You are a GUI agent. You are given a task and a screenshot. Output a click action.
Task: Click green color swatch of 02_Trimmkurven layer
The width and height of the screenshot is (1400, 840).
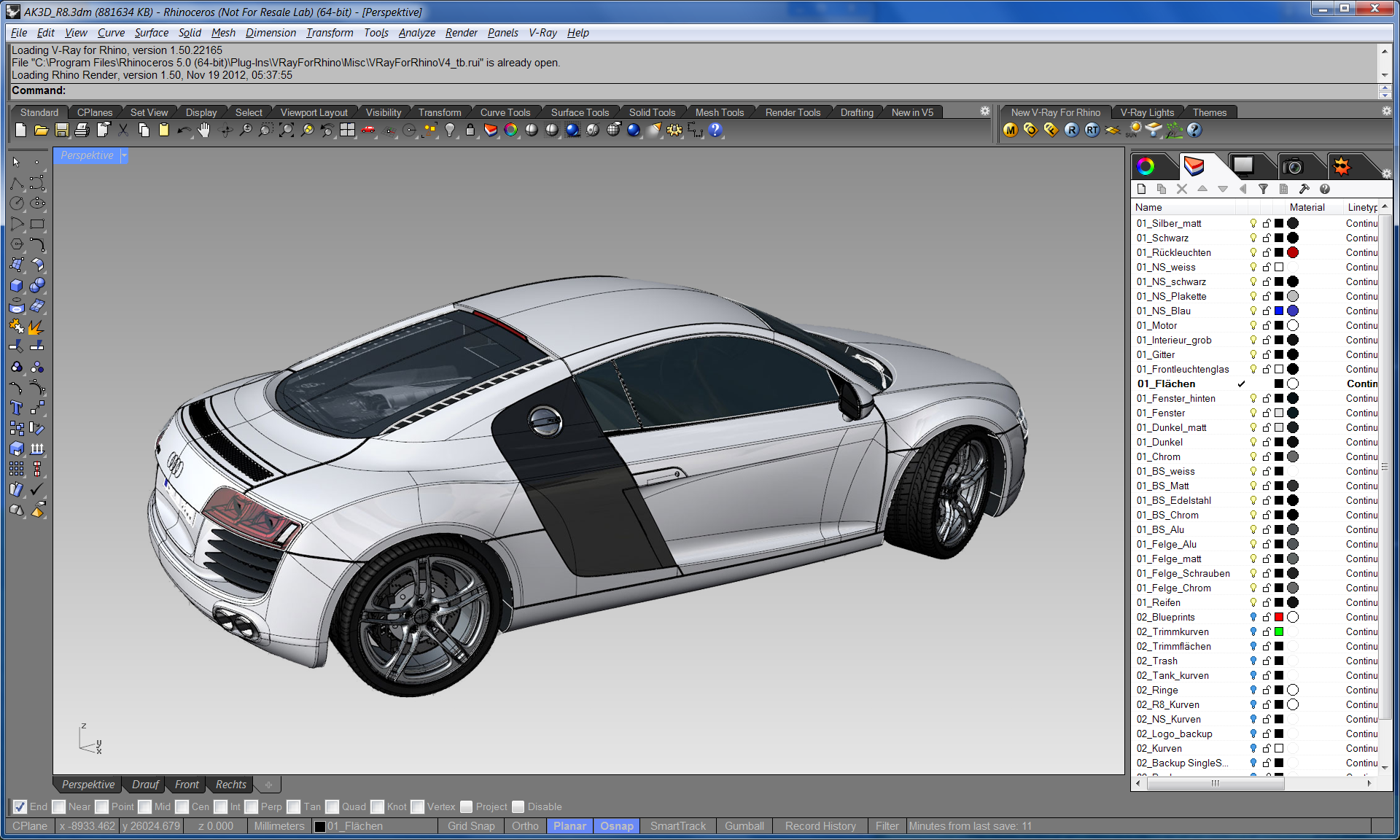point(1279,631)
